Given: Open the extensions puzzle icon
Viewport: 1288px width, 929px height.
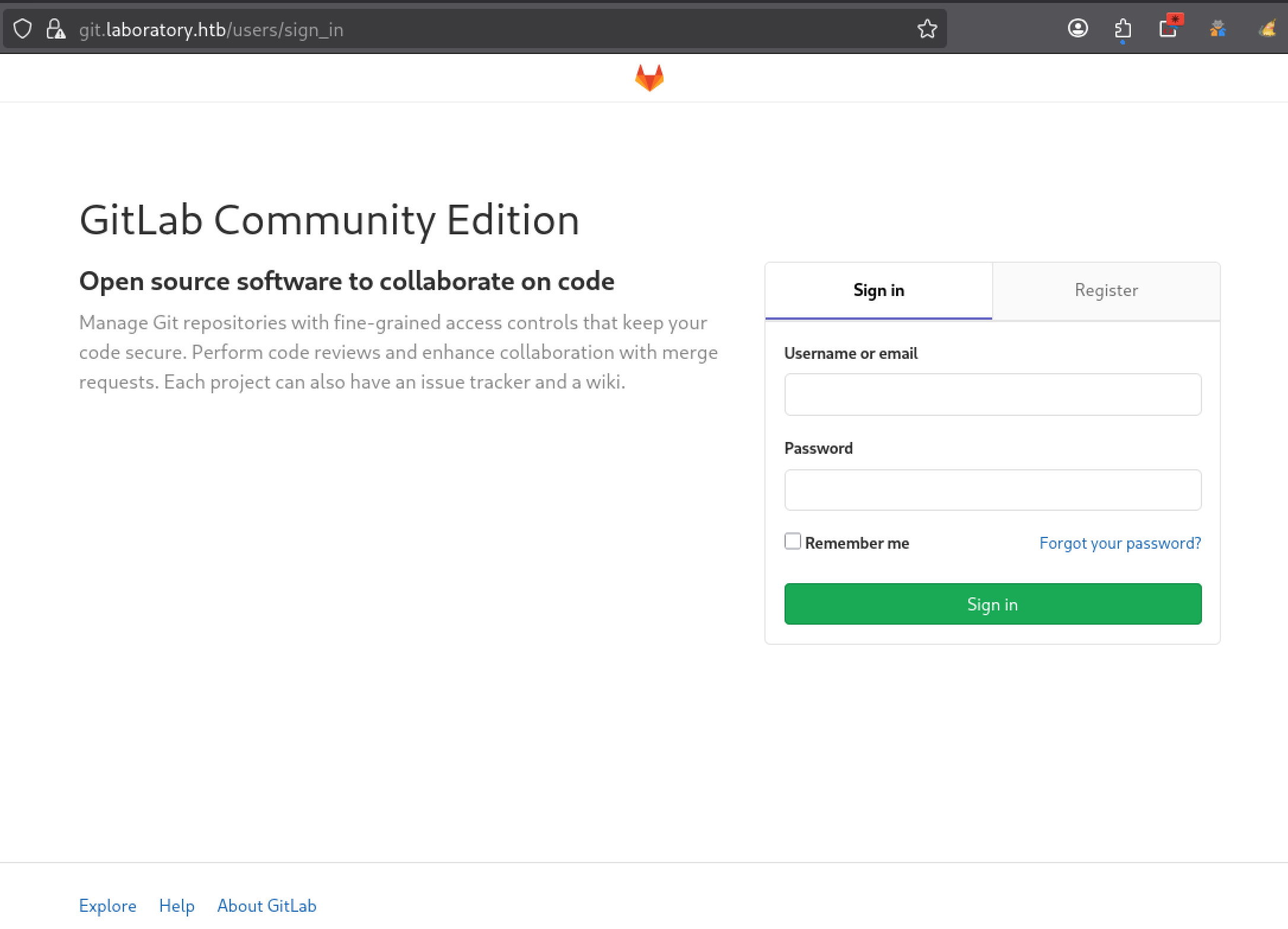Looking at the screenshot, I should [1123, 28].
